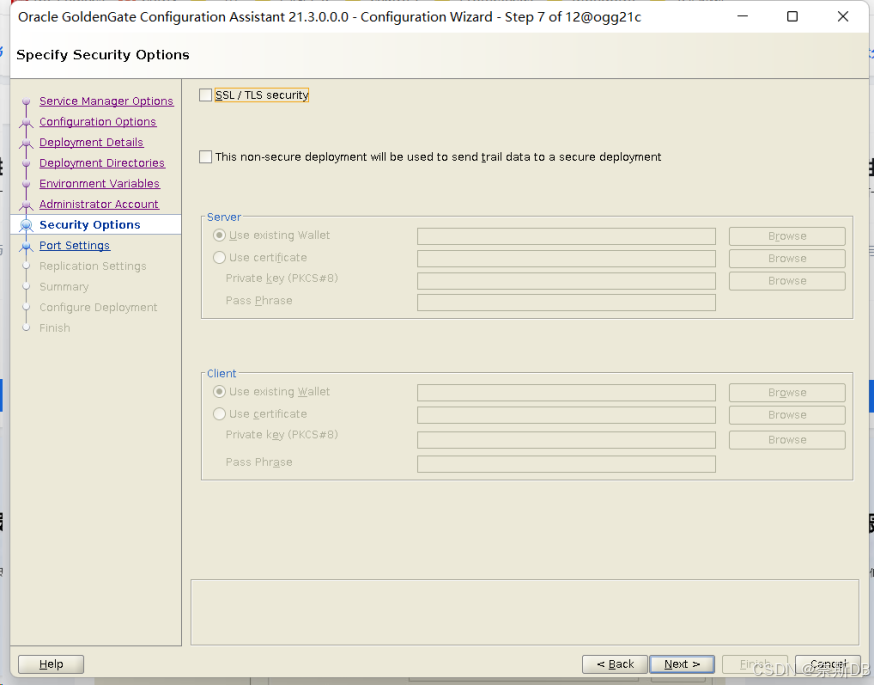875x685 pixels.
Task: Click the Port Settings step bullet icon
Action: click(26, 246)
